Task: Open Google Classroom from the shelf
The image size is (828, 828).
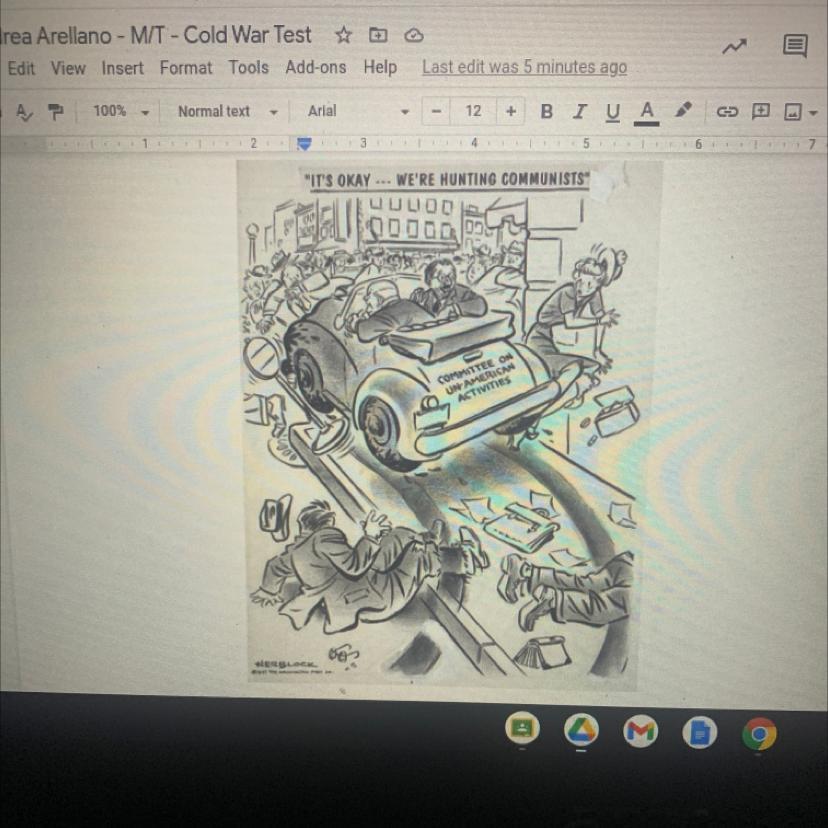Action: (522, 730)
